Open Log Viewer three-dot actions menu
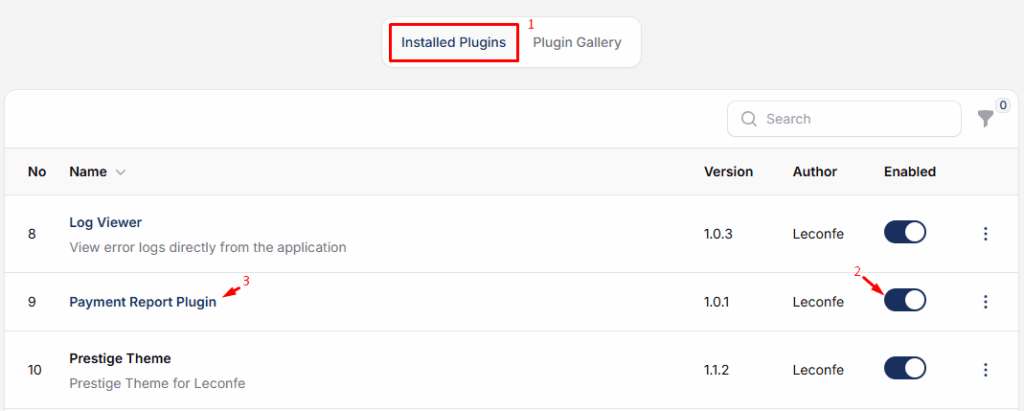 click(x=985, y=234)
